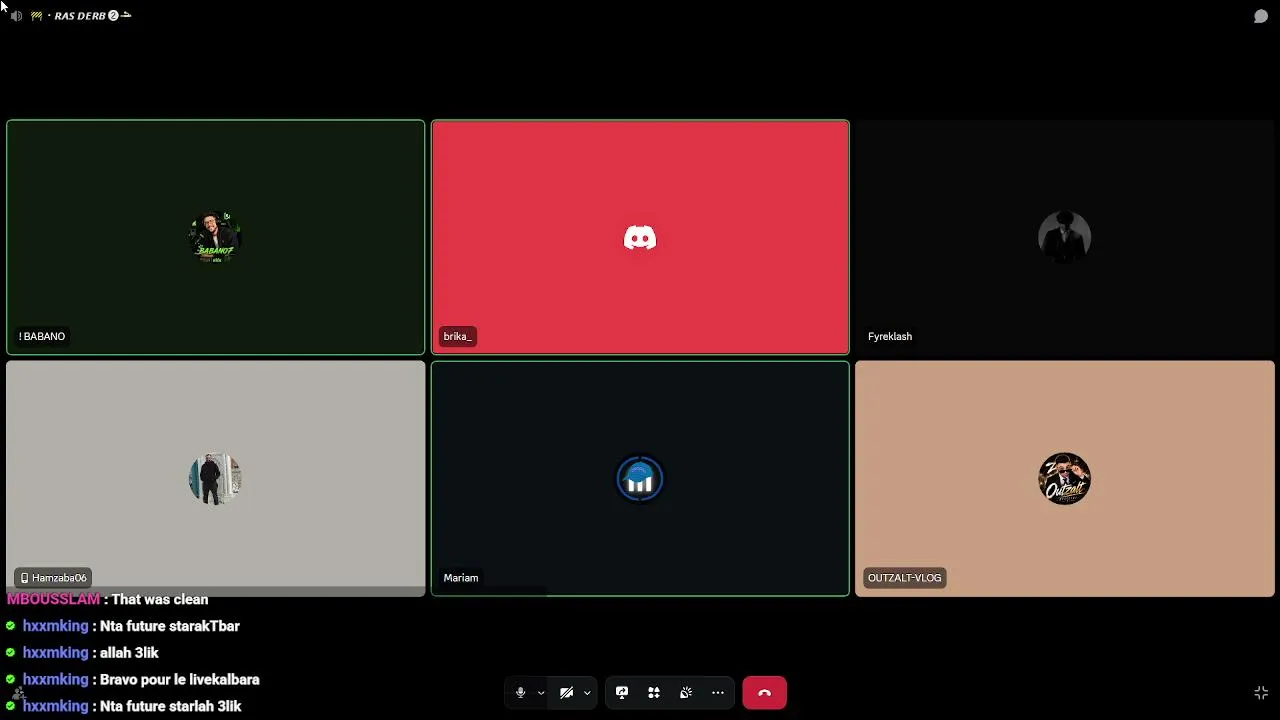Click the "That was clean" chat message
The height and width of the screenshot is (720, 1280).
pos(160,599)
